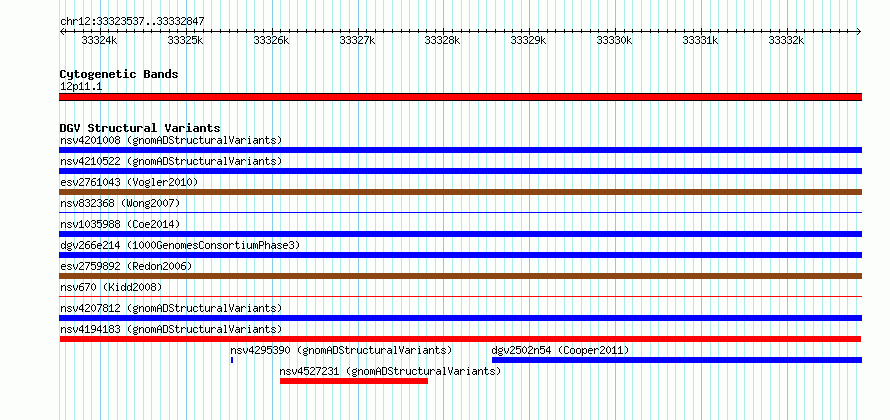Click the nsv4201008 variant label
The width and height of the screenshot is (890, 420).
point(171,140)
